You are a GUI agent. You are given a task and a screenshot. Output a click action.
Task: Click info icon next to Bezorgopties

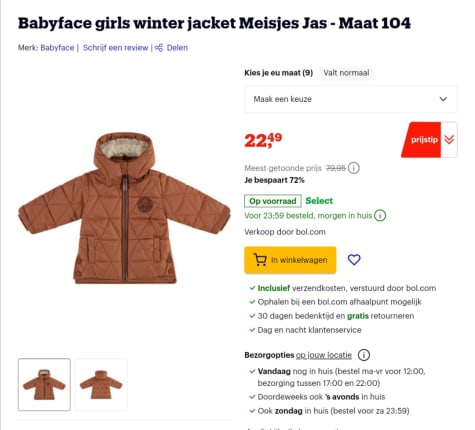click(364, 355)
